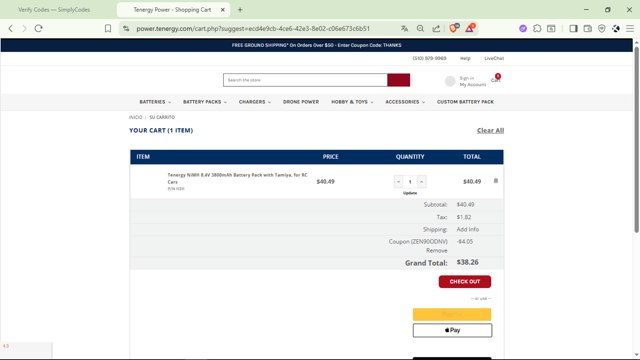Share this page via share icon
This screenshot has height=360, width=640.
[436, 29]
